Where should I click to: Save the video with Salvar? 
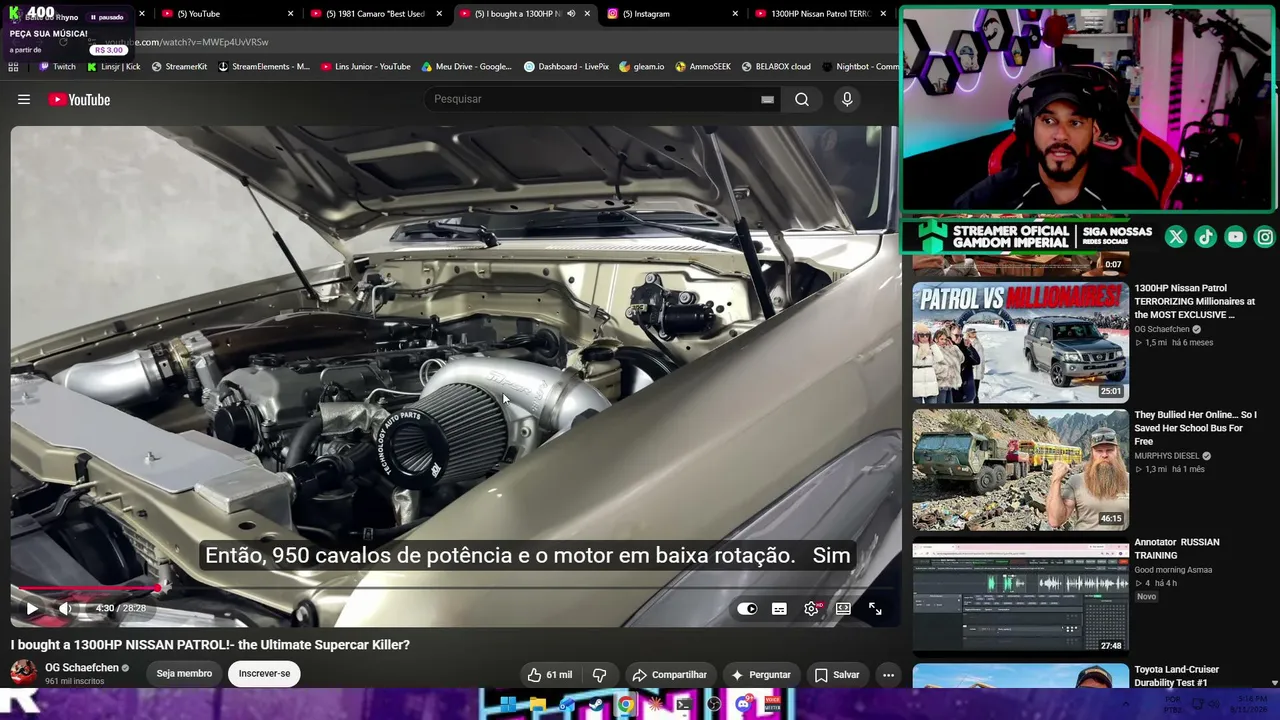coord(837,675)
